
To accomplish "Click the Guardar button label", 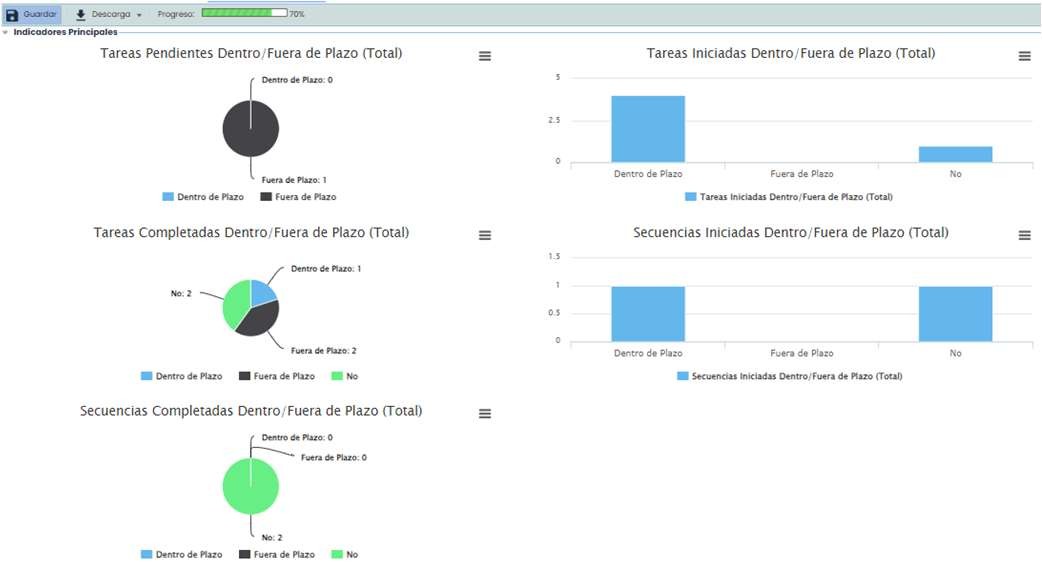I will pyautogui.click(x=40, y=15).
